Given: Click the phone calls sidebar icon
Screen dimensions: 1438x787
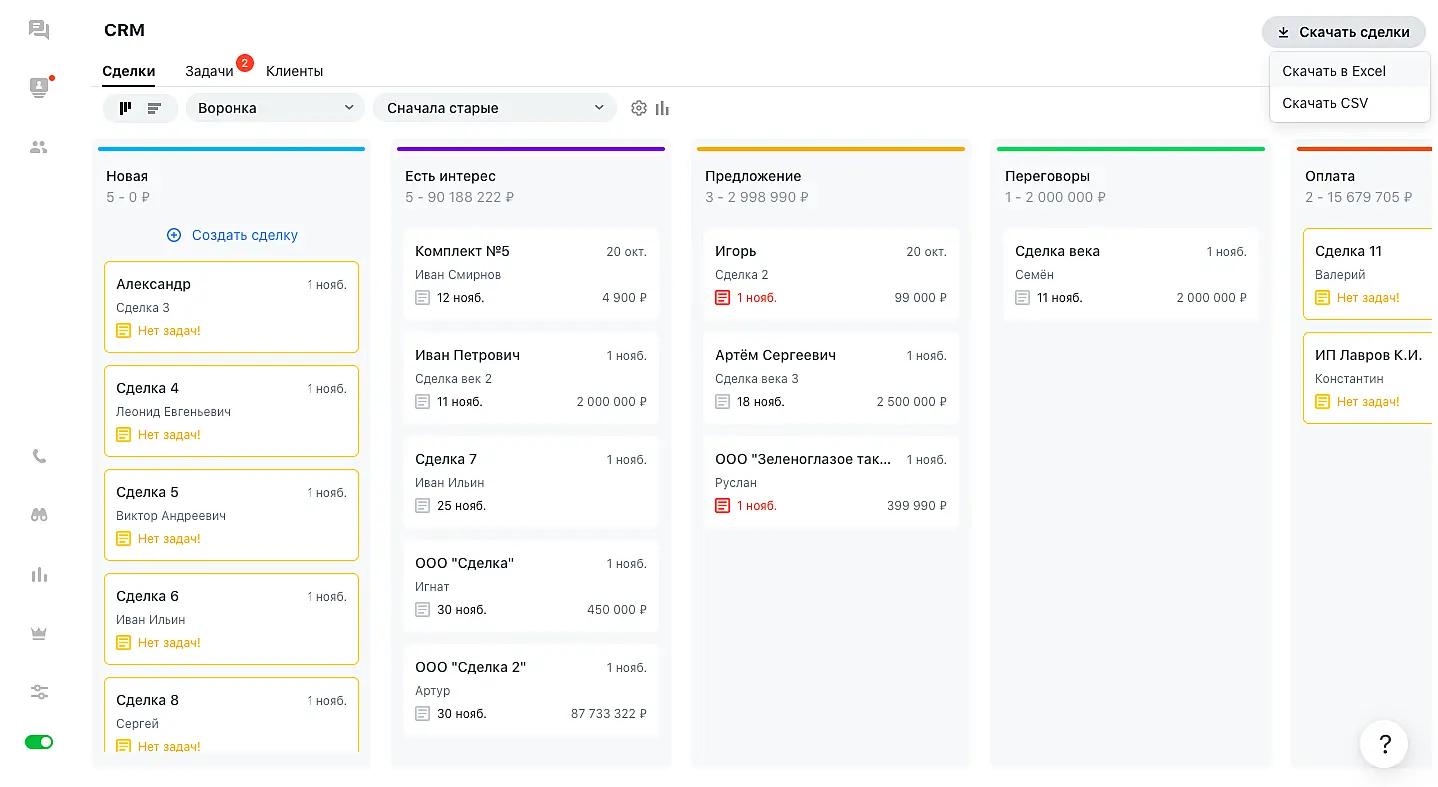Looking at the screenshot, I should (x=39, y=456).
